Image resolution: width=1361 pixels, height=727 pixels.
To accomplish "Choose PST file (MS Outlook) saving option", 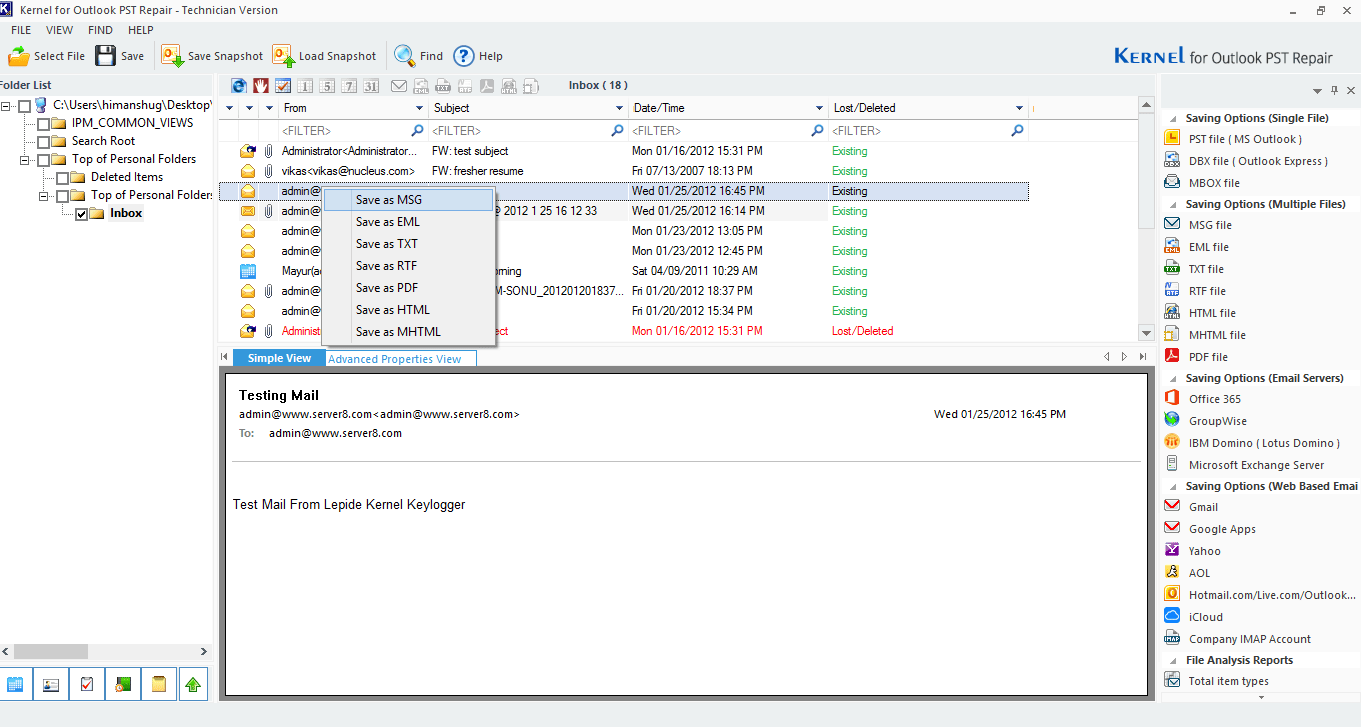I will [x=1245, y=139].
